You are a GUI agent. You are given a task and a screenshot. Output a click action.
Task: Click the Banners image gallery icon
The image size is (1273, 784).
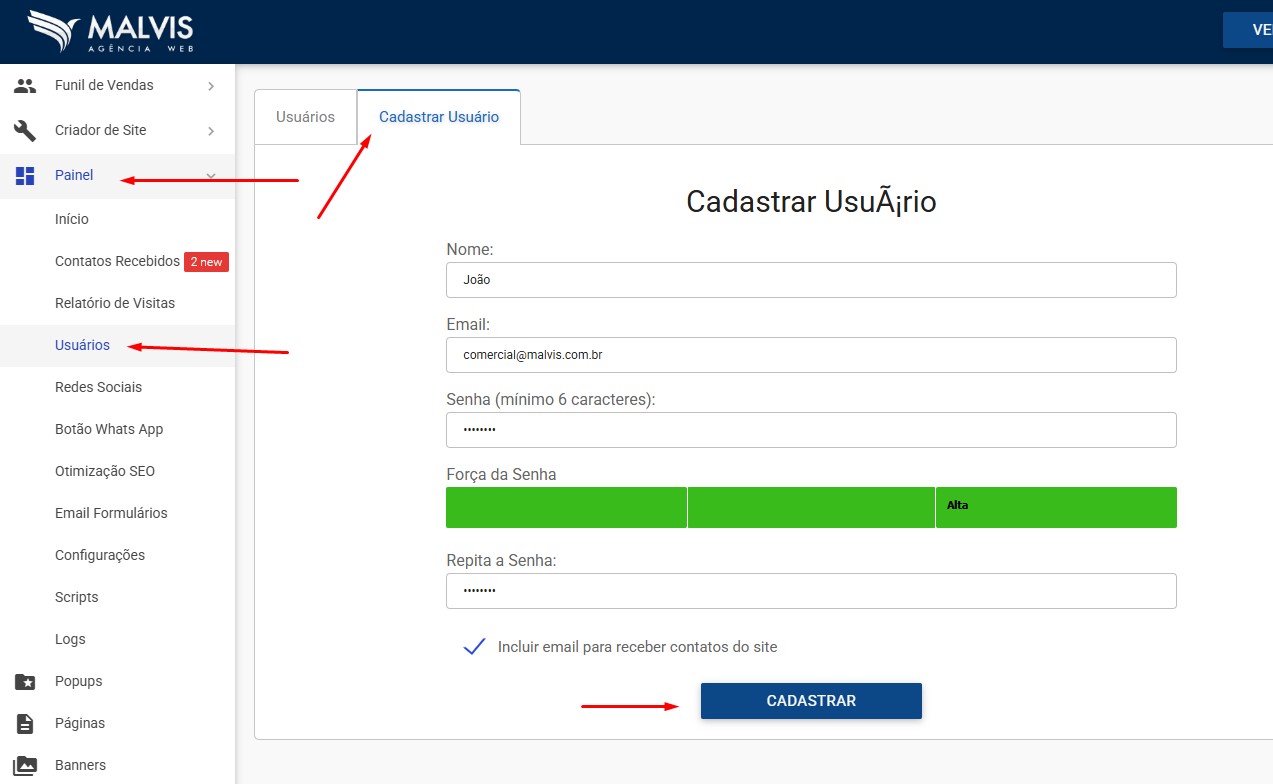click(25, 765)
